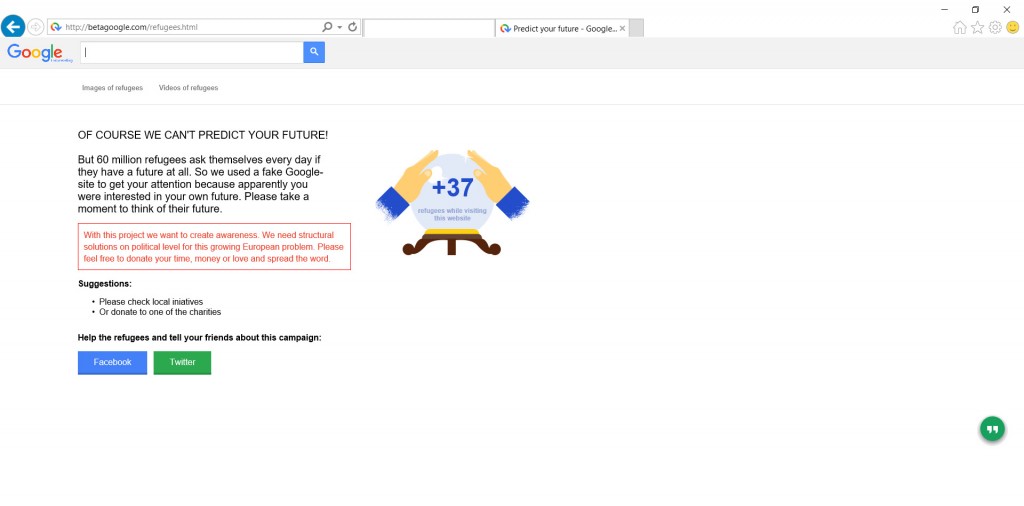Click the smiley feedback icon
This screenshot has width=1024, height=506.
point(1013,27)
